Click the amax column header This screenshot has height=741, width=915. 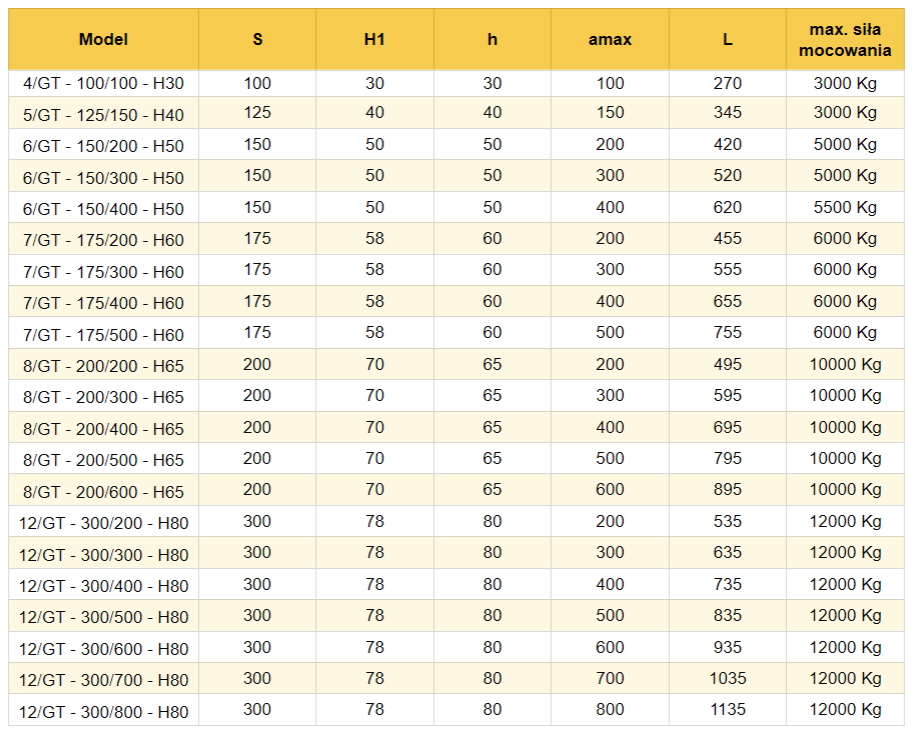click(x=610, y=40)
